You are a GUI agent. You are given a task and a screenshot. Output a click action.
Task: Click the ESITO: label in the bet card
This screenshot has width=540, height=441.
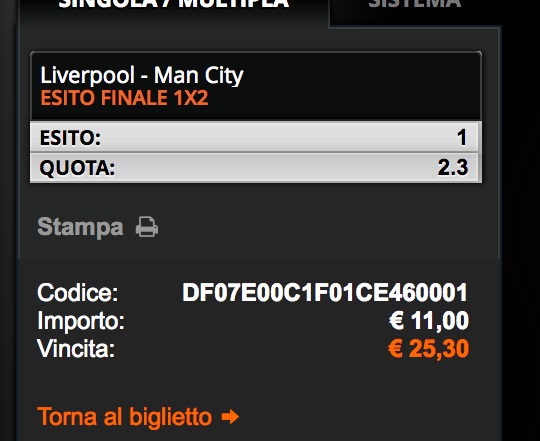point(70,138)
